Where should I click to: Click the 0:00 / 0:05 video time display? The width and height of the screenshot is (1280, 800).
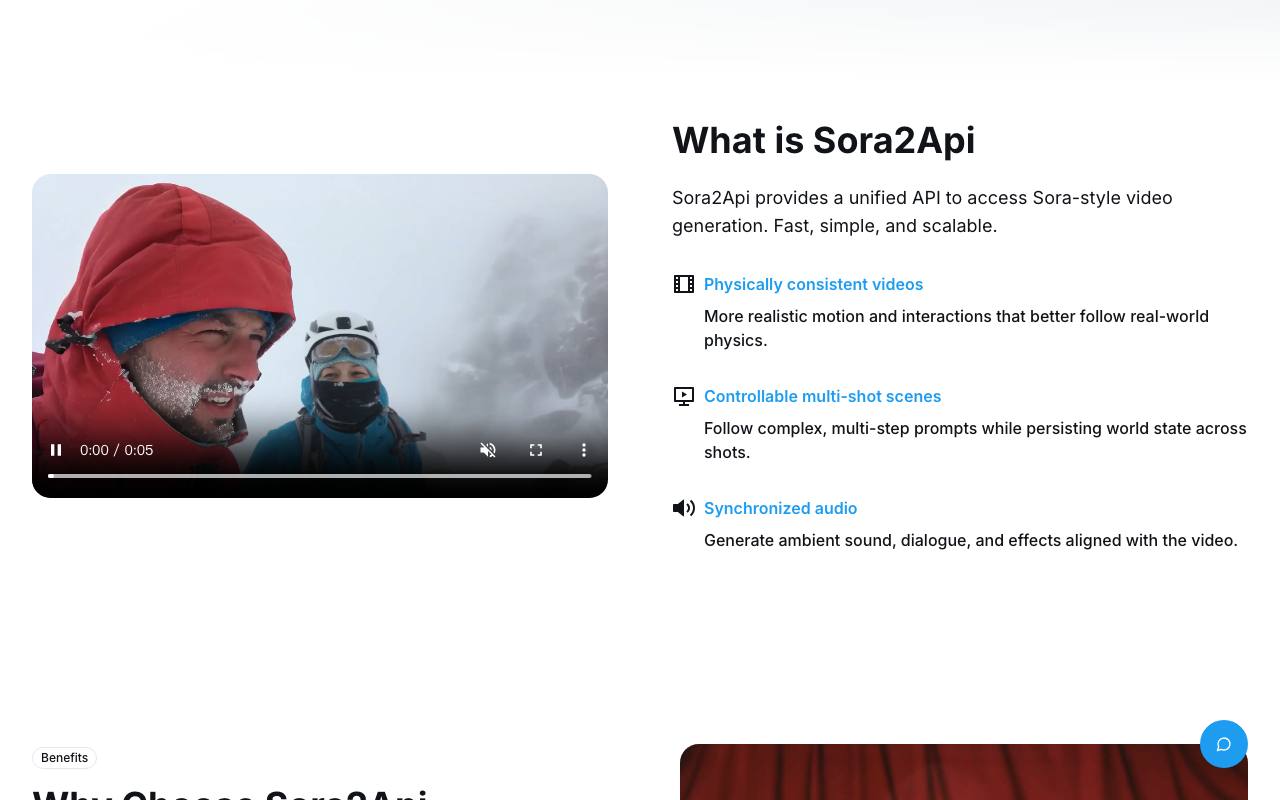click(x=116, y=450)
